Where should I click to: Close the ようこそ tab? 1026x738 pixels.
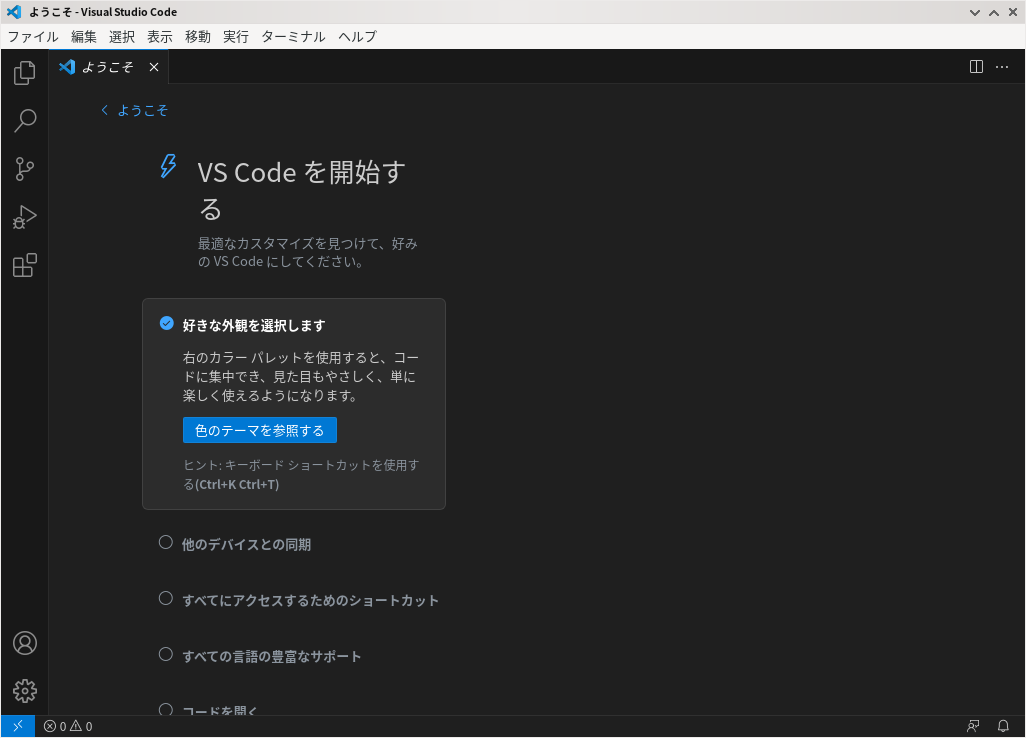tap(154, 67)
